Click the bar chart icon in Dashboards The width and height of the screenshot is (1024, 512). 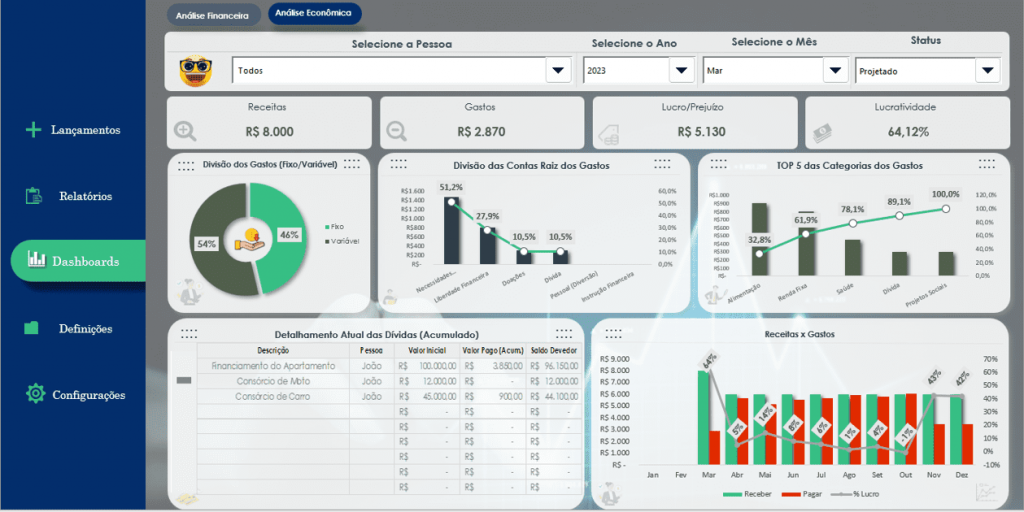(x=37, y=259)
